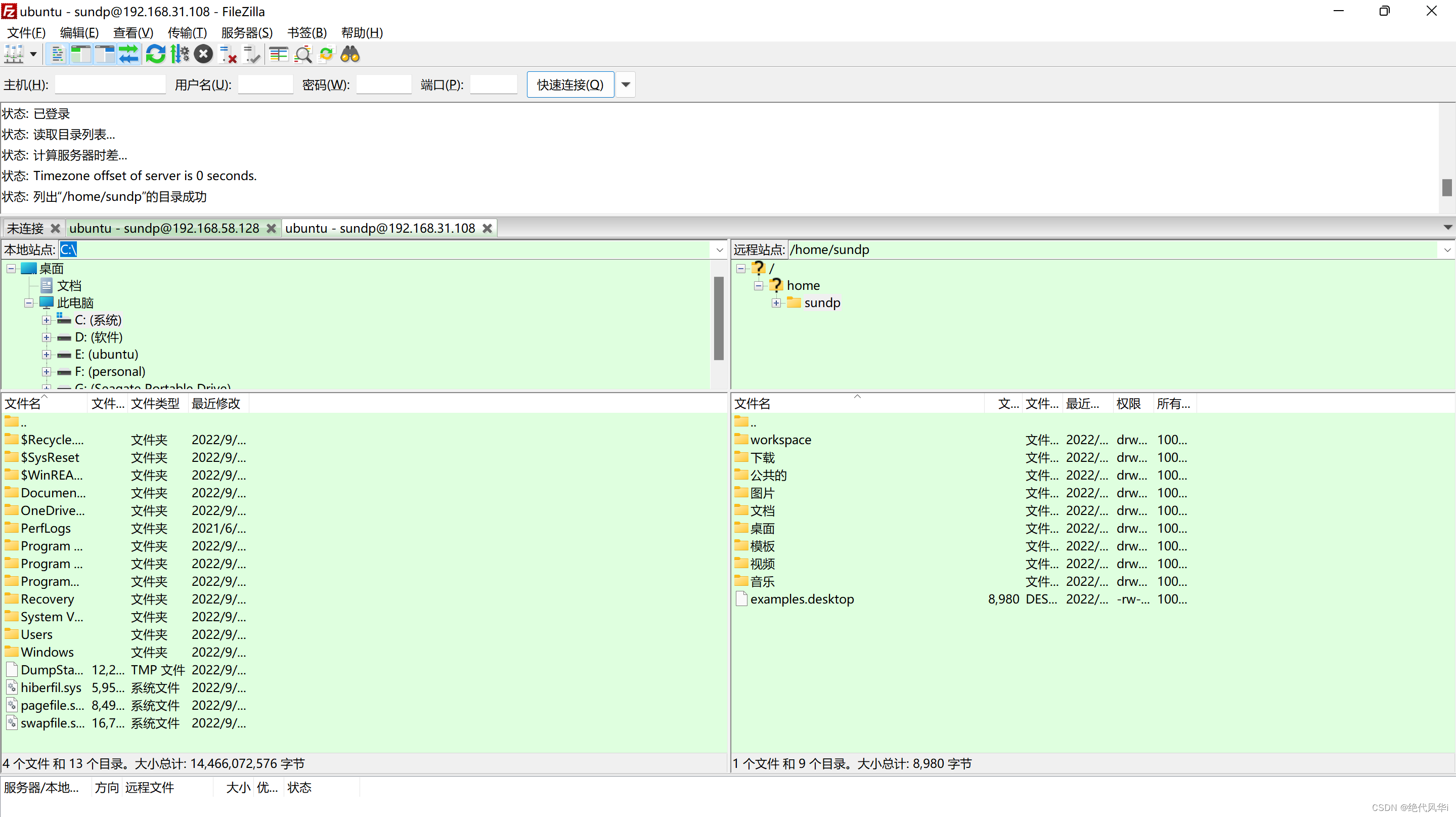Refresh the file and folder lists

click(155, 54)
